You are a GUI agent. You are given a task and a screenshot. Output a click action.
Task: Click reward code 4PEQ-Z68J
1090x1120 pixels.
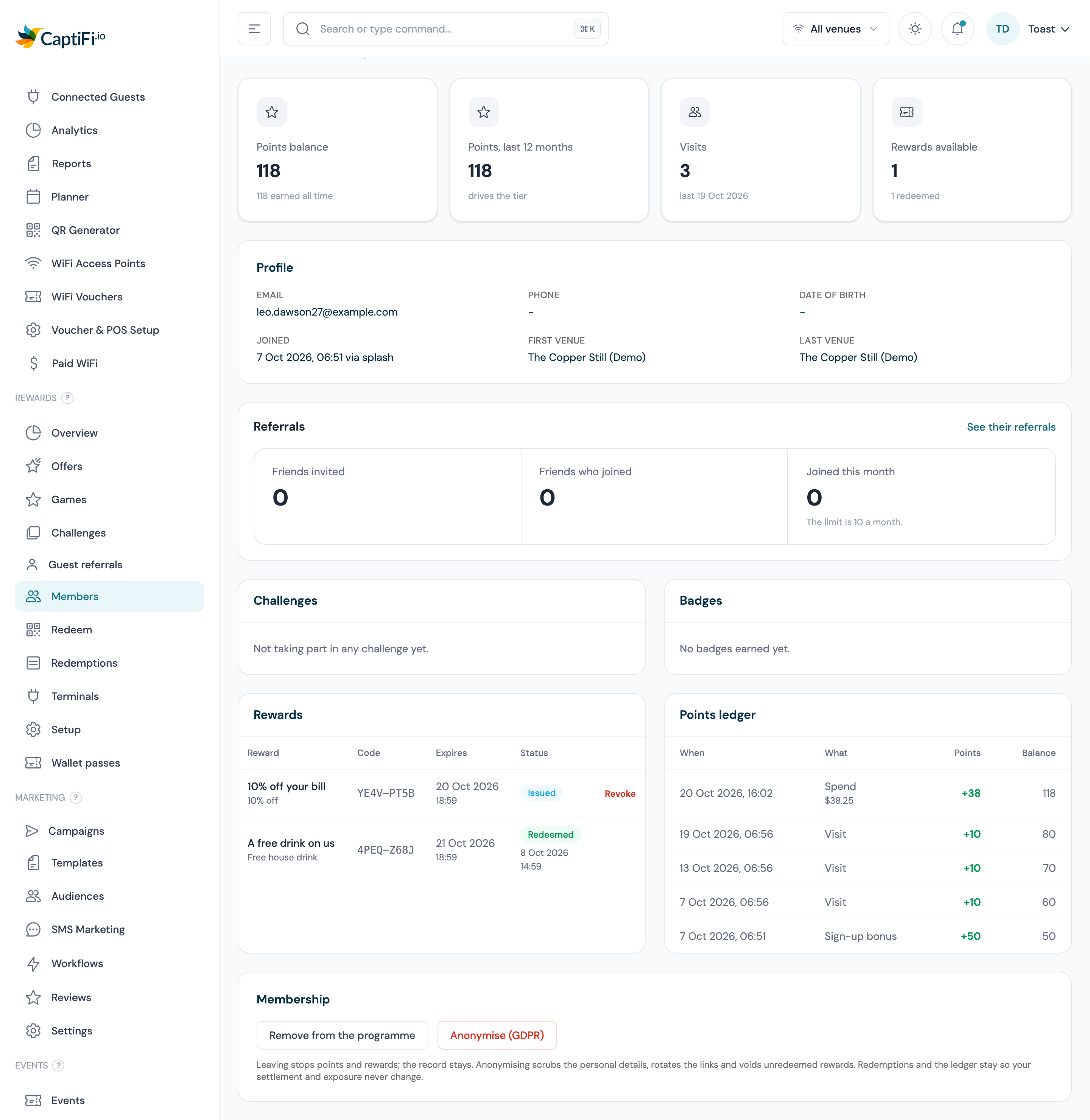[x=385, y=850]
